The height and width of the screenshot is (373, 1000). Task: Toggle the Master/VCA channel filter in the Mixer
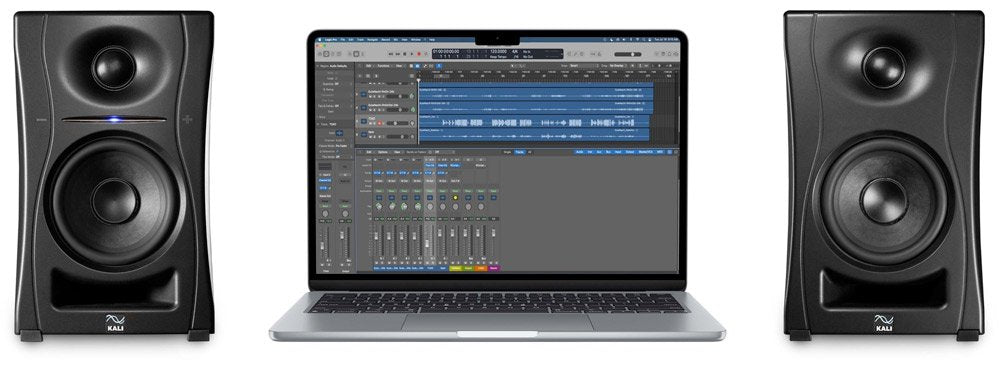(647, 152)
